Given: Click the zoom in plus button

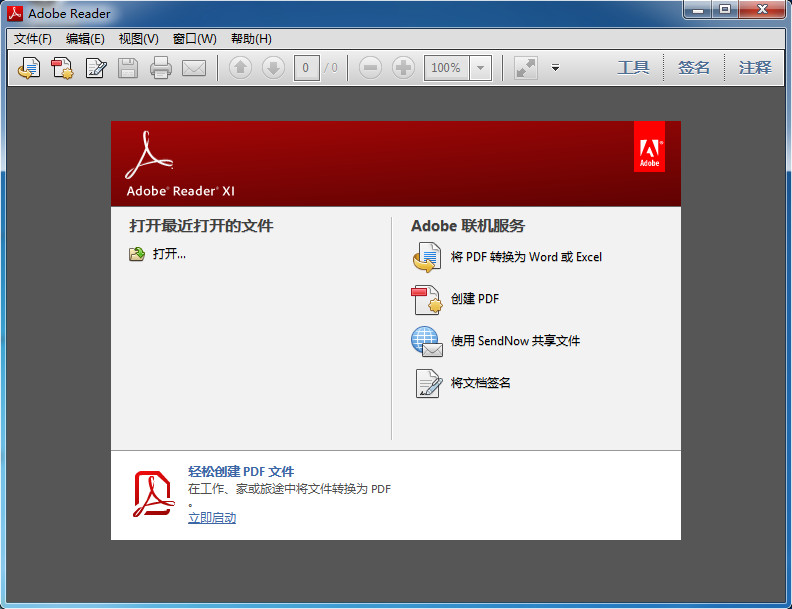Looking at the screenshot, I should tap(403, 68).
